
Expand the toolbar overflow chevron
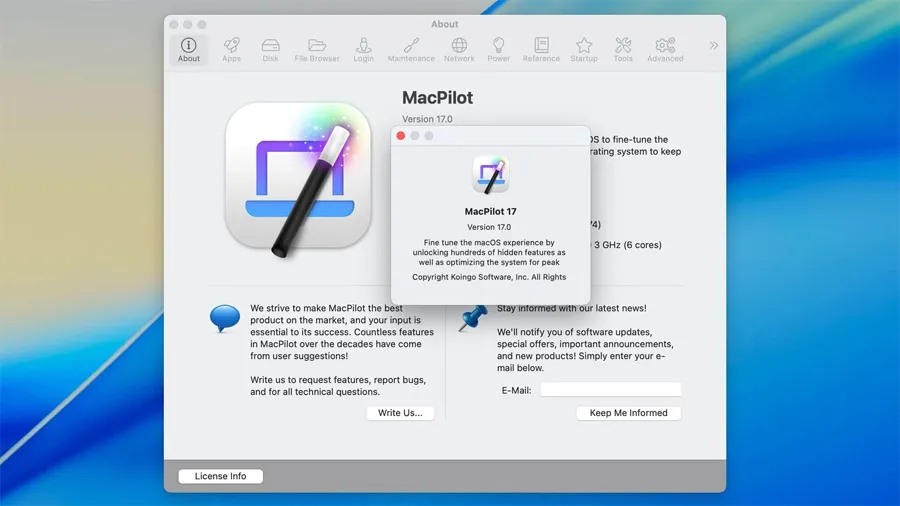coord(713,45)
